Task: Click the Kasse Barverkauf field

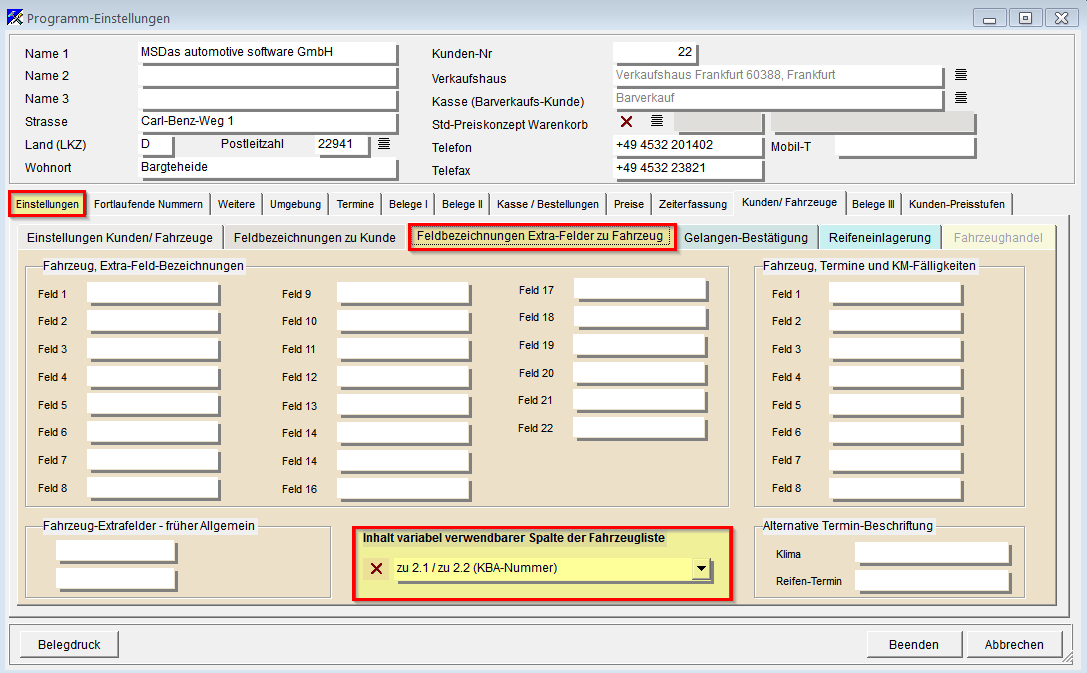Action: pyautogui.click(x=778, y=99)
